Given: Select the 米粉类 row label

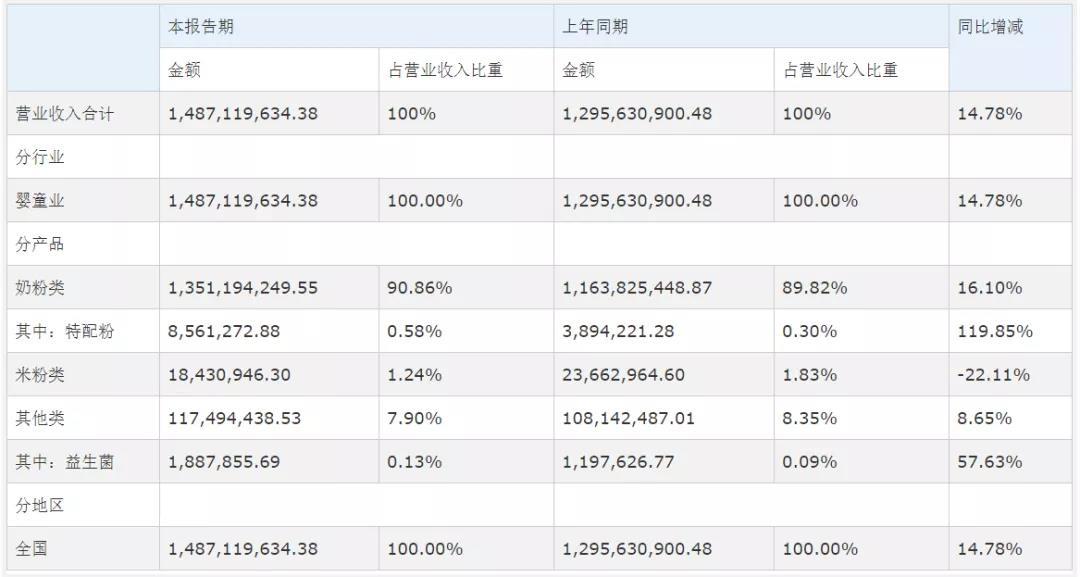Looking at the screenshot, I should pos(41,375).
